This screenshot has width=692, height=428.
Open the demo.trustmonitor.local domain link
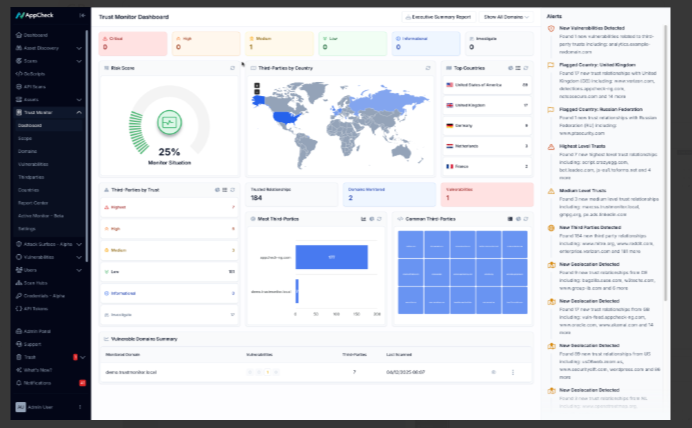point(132,372)
